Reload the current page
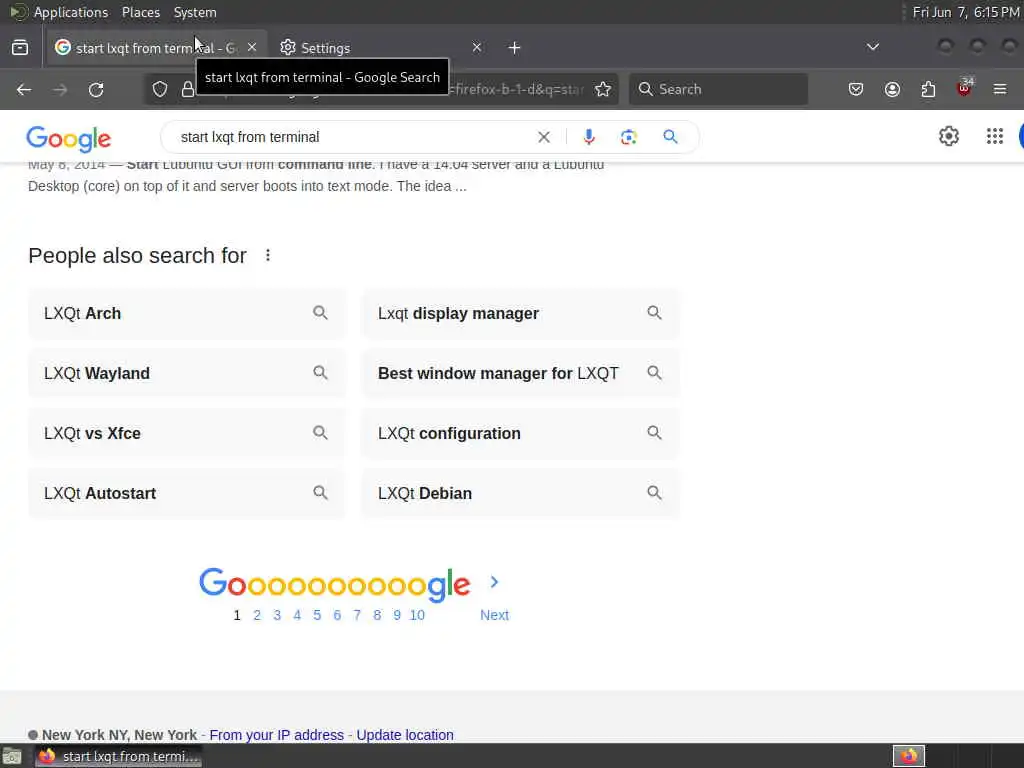Screen dimensions: 1024x768 [x=96, y=89]
